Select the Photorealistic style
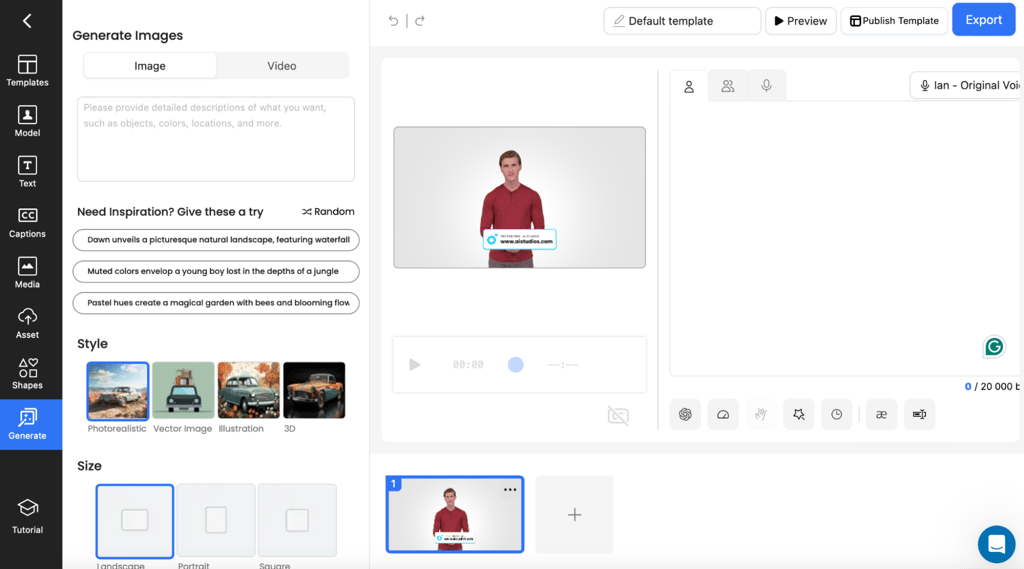This screenshot has height=569, width=1024. pyautogui.click(x=118, y=391)
